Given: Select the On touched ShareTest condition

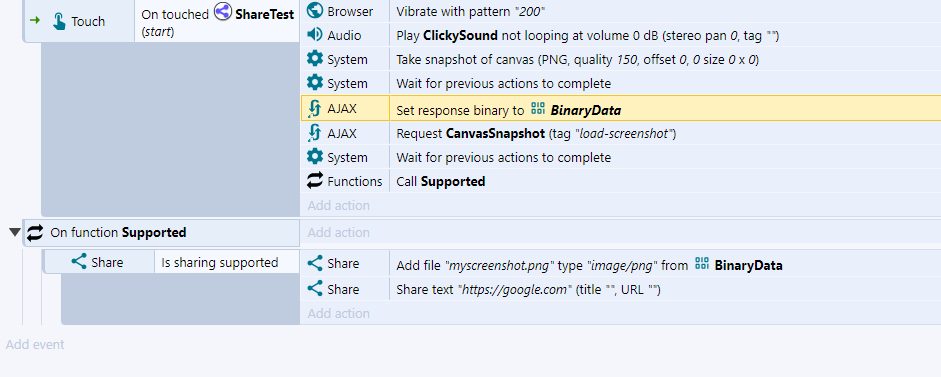Looking at the screenshot, I should (x=218, y=22).
